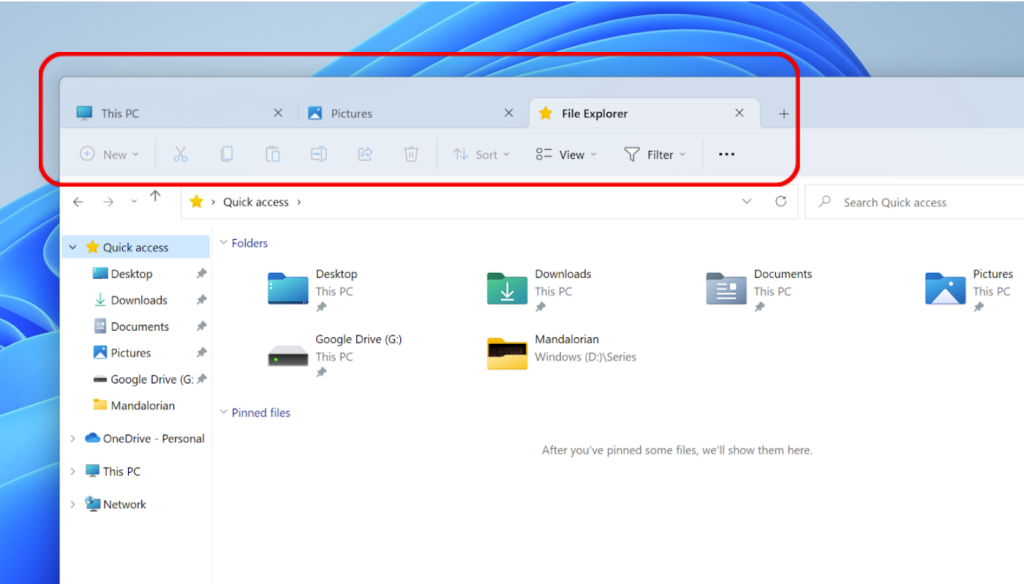Add a new tab with plus button

(784, 114)
